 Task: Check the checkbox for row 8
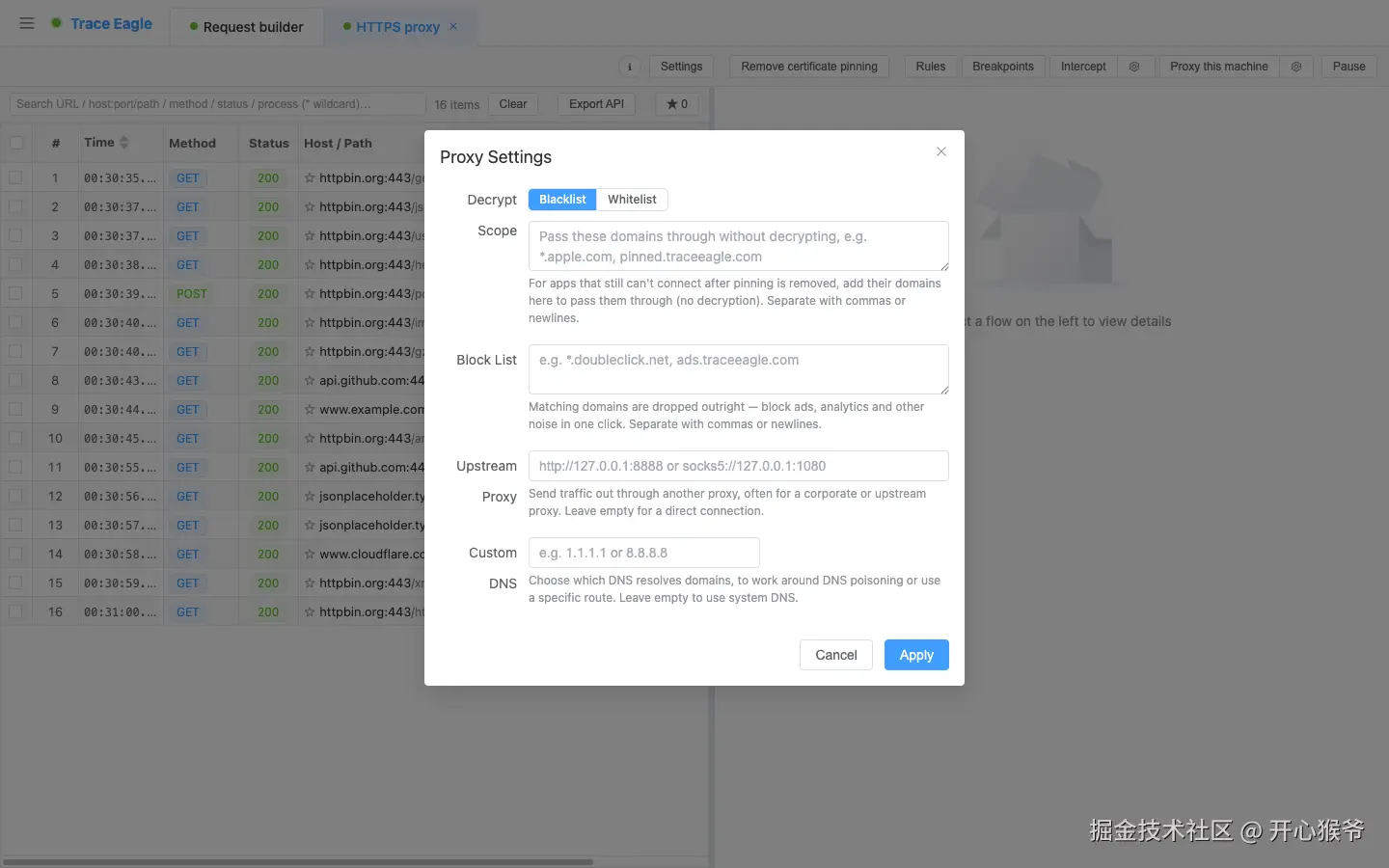16,381
